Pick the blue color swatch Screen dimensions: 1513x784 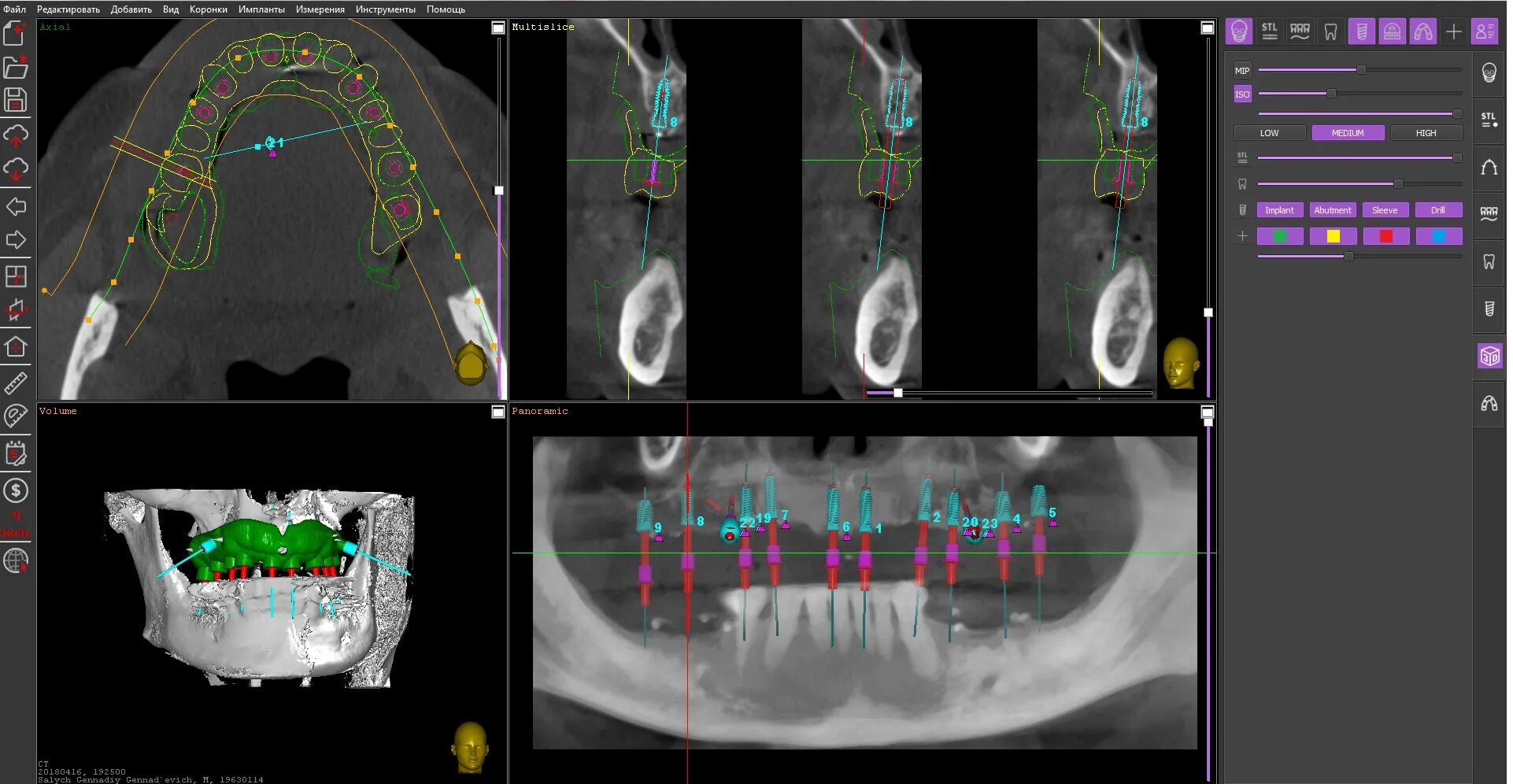click(x=1439, y=236)
